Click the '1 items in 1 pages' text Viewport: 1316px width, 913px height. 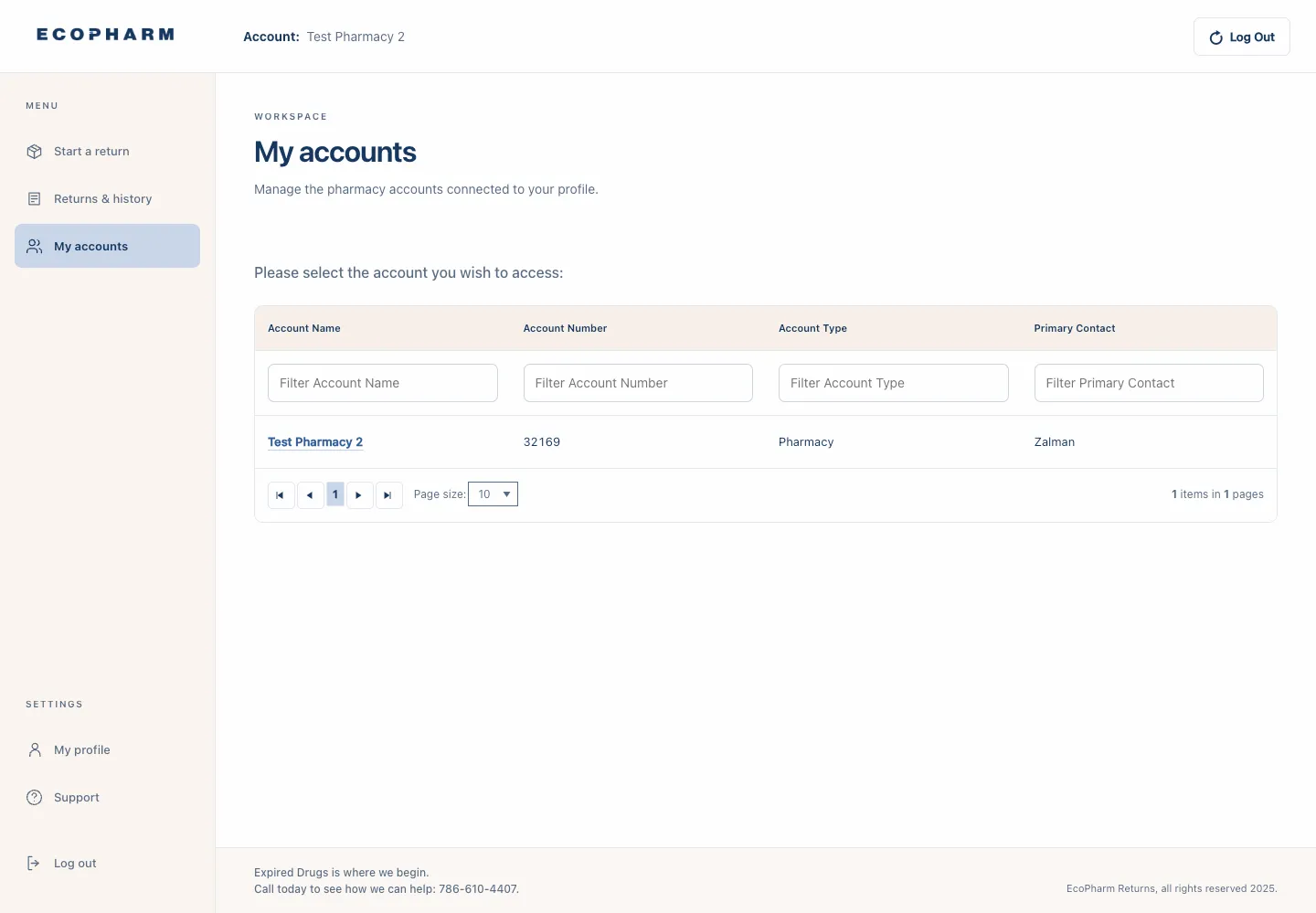pyautogui.click(x=1217, y=494)
